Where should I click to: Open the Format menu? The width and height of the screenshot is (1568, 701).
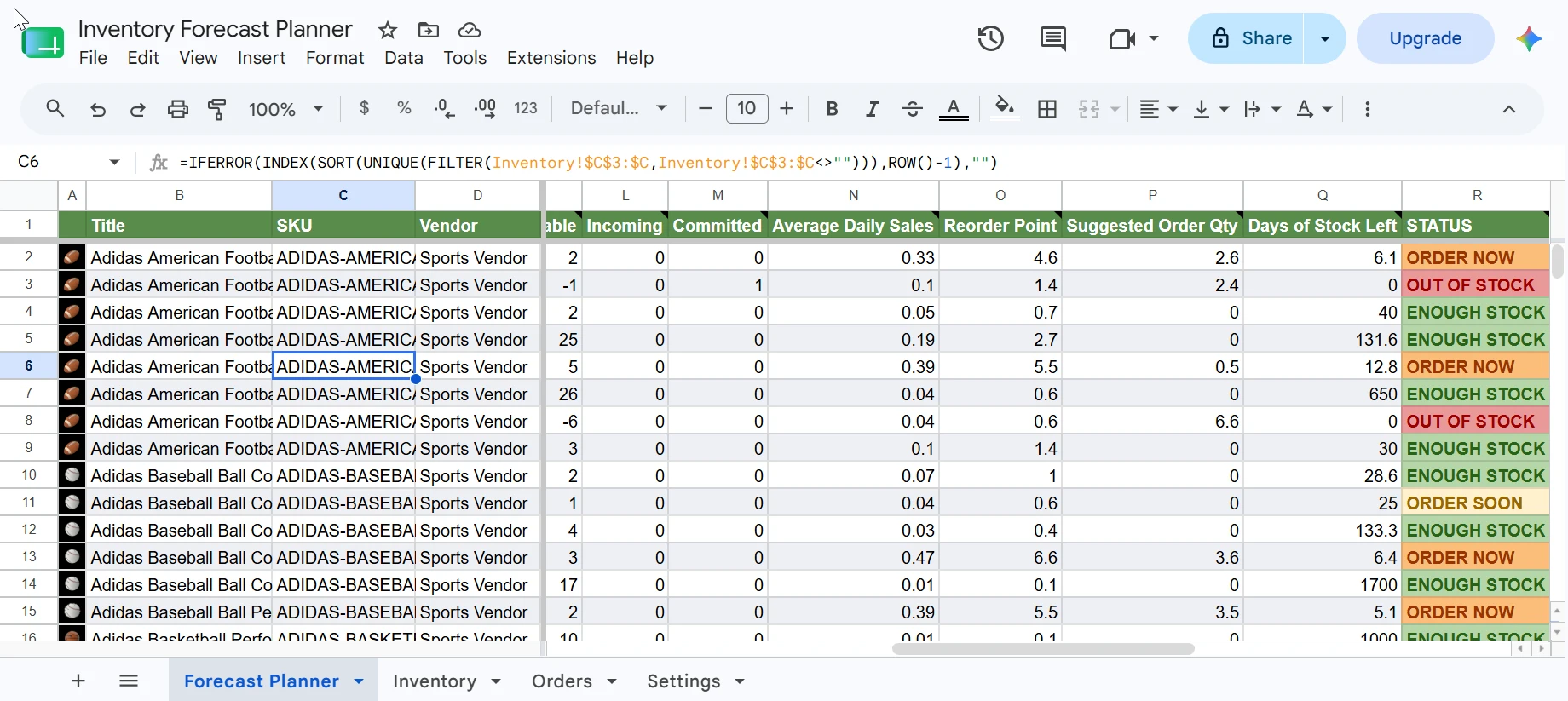335,58
